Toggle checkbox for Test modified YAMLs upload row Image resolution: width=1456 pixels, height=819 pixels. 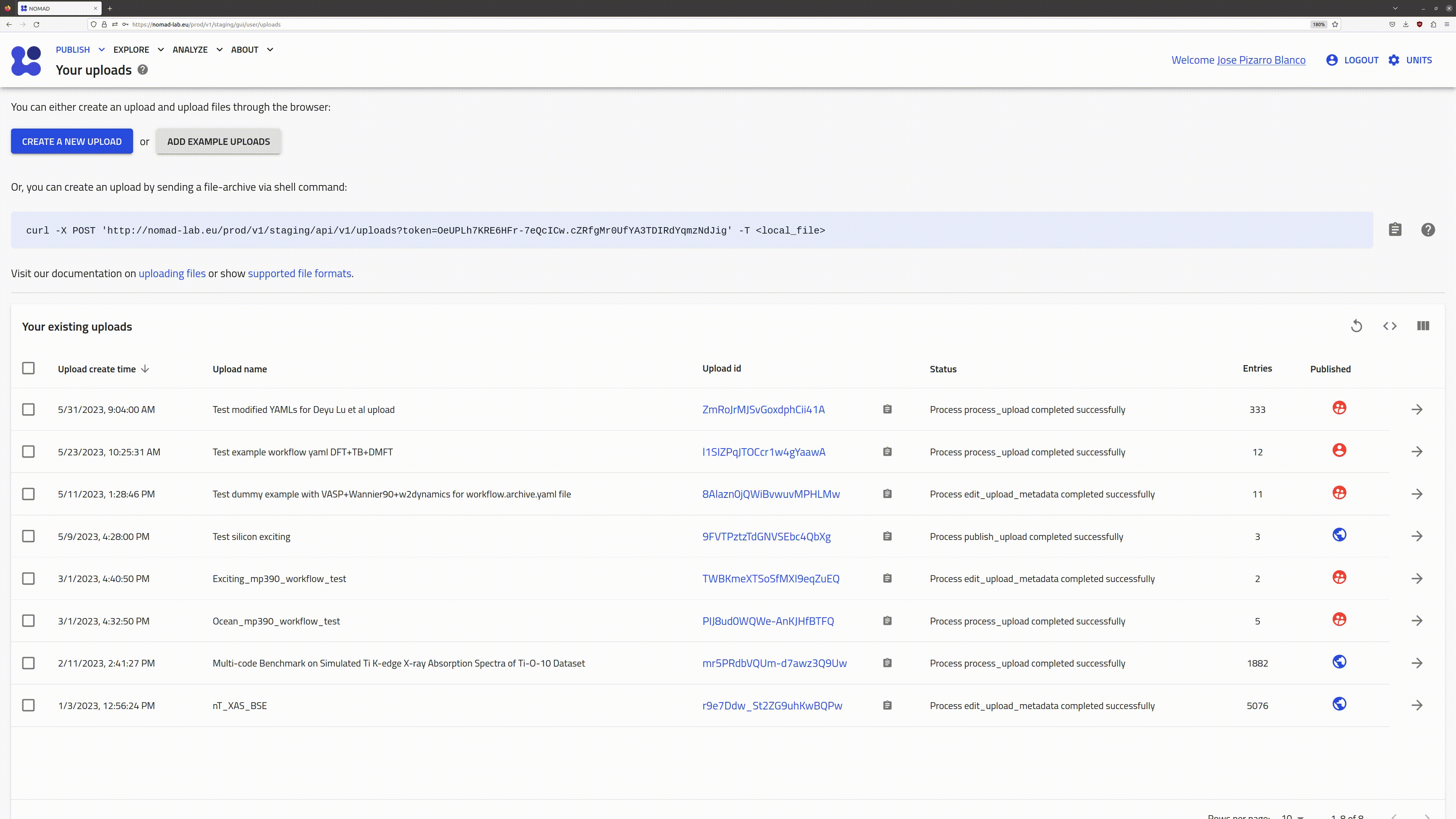pos(28,409)
